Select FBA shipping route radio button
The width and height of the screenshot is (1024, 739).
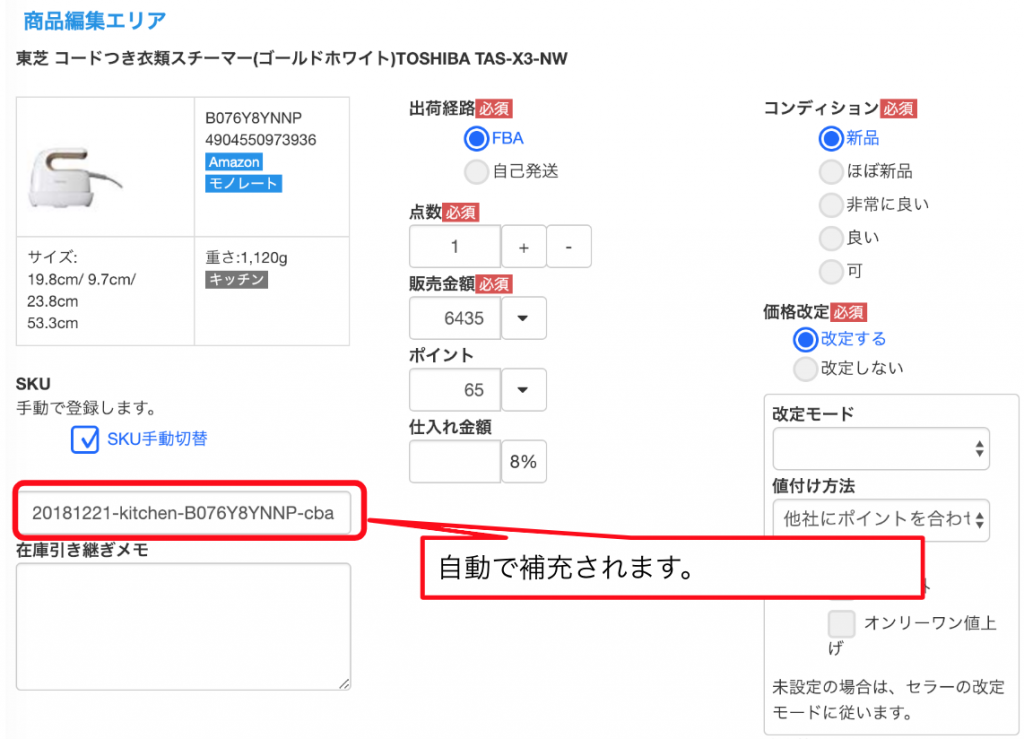point(476,138)
